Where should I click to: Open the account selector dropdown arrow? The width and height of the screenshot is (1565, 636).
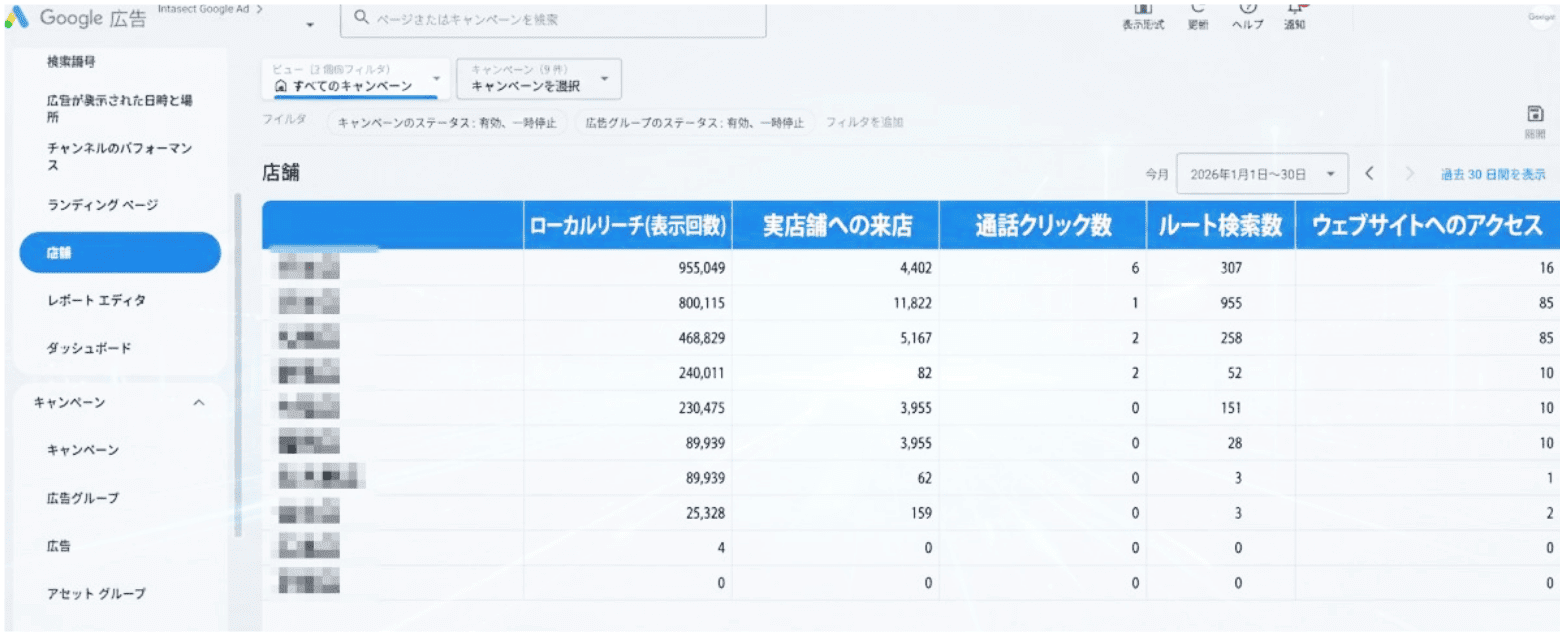pyautogui.click(x=310, y=25)
